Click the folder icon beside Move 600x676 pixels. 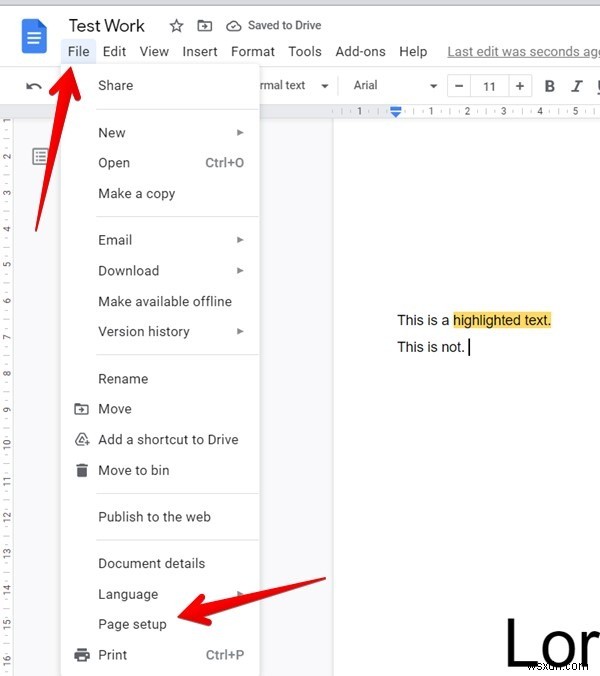coord(81,409)
